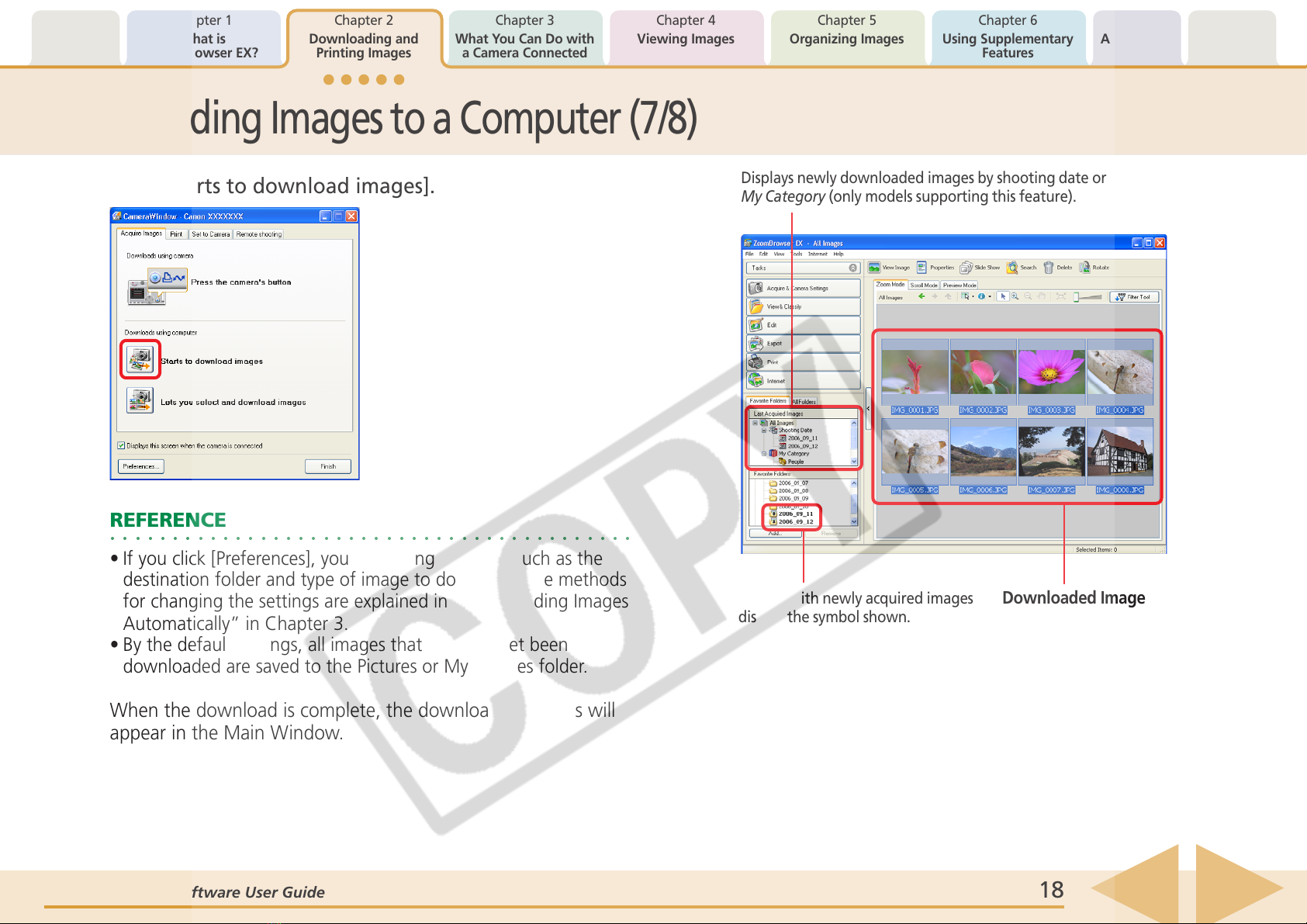Click the select and download images icon
This screenshot has height=924, width=1307.
point(140,400)
